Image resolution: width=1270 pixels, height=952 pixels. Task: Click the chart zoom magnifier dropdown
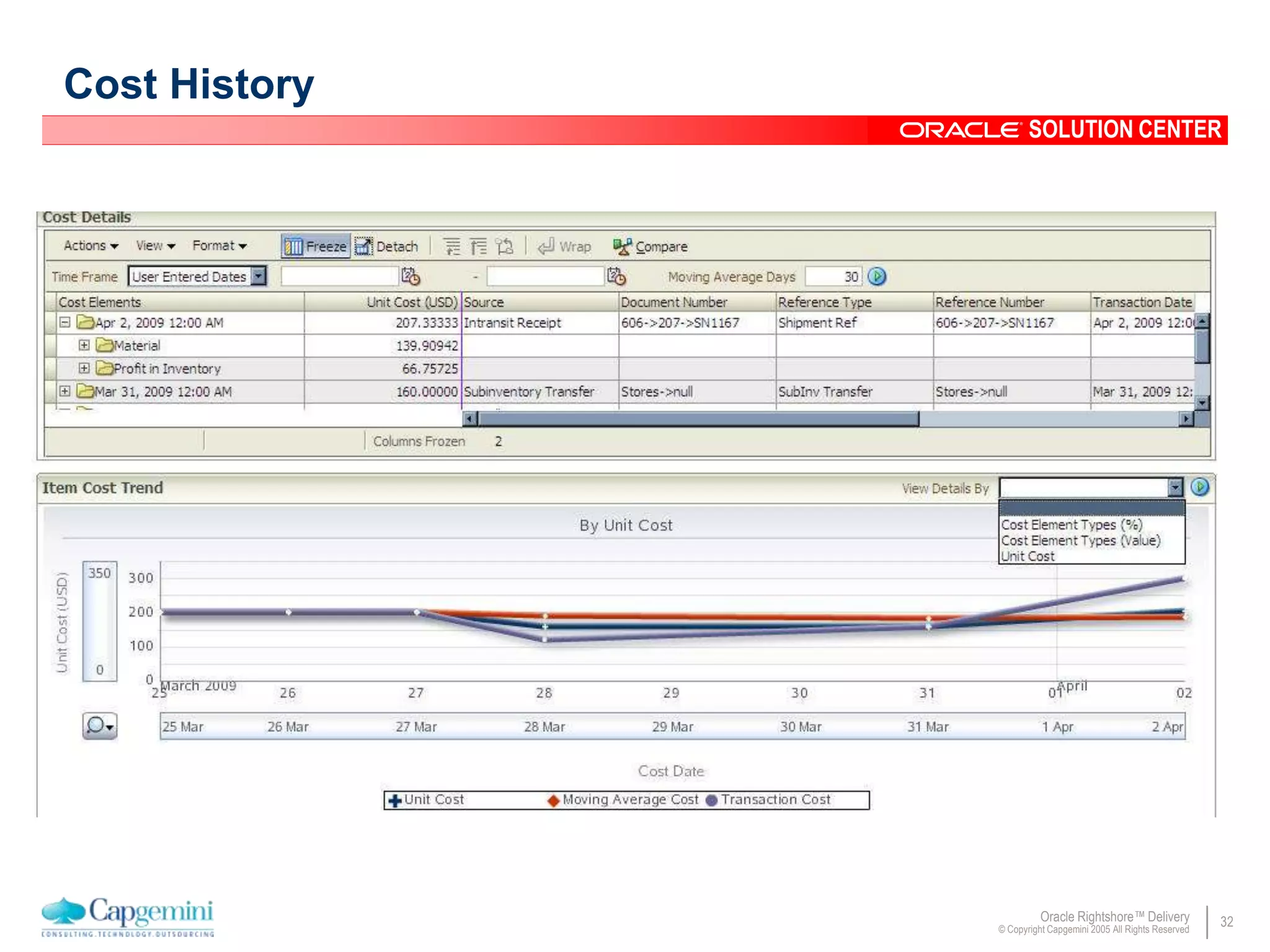tap(100, 726)
